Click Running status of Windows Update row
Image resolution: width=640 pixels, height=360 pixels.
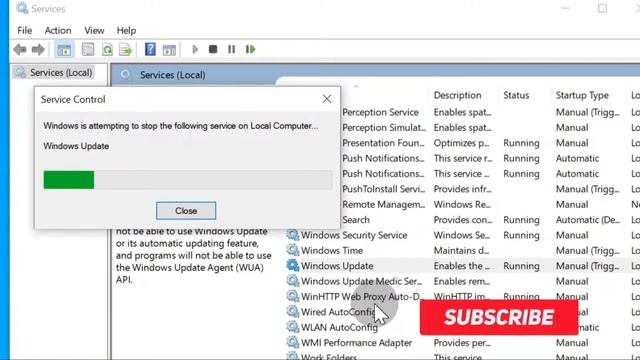(521, 266)
